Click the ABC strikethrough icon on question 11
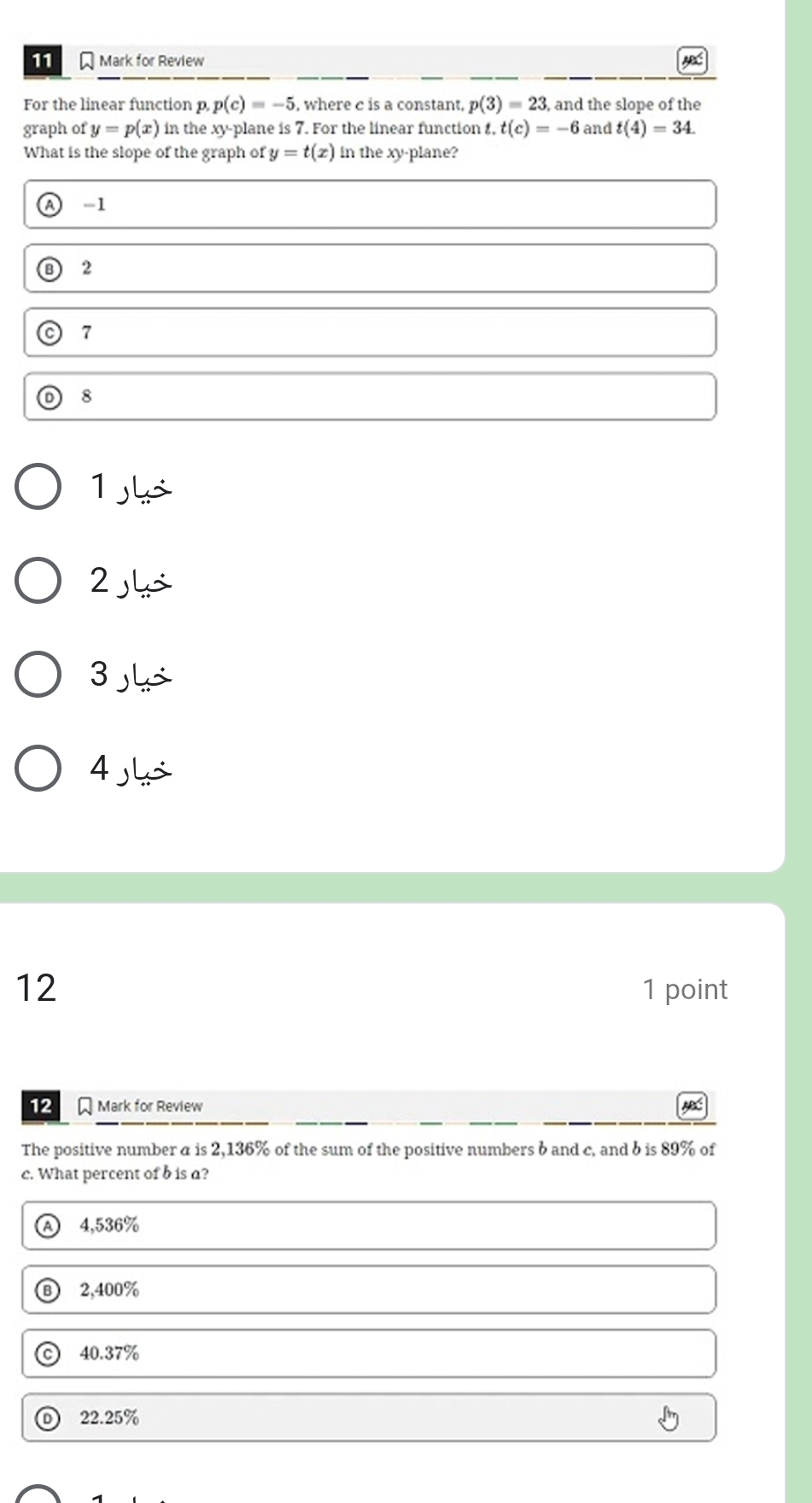812x1503 pixels. (692, 61)
